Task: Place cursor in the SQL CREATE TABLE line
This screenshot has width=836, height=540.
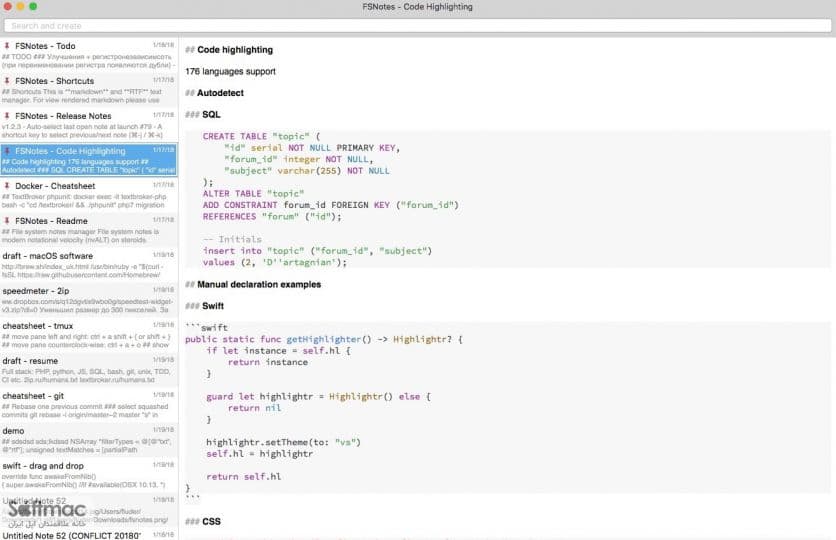Action: pos(261,136)
